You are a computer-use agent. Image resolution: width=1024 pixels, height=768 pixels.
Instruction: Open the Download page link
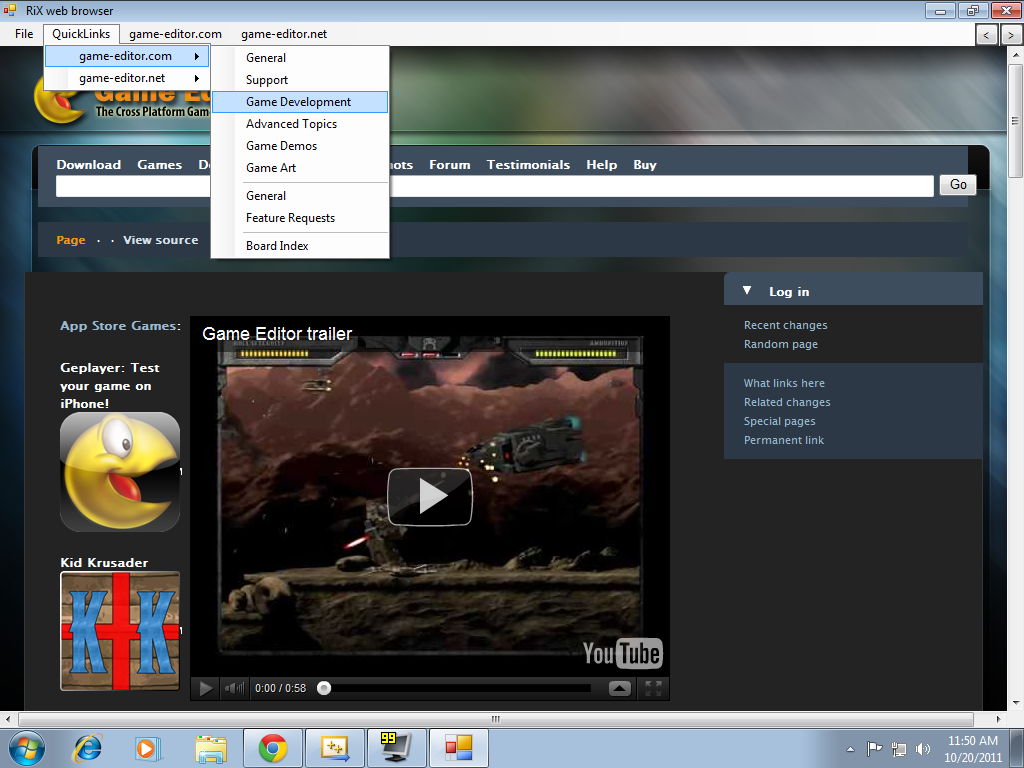pos(89,165)
